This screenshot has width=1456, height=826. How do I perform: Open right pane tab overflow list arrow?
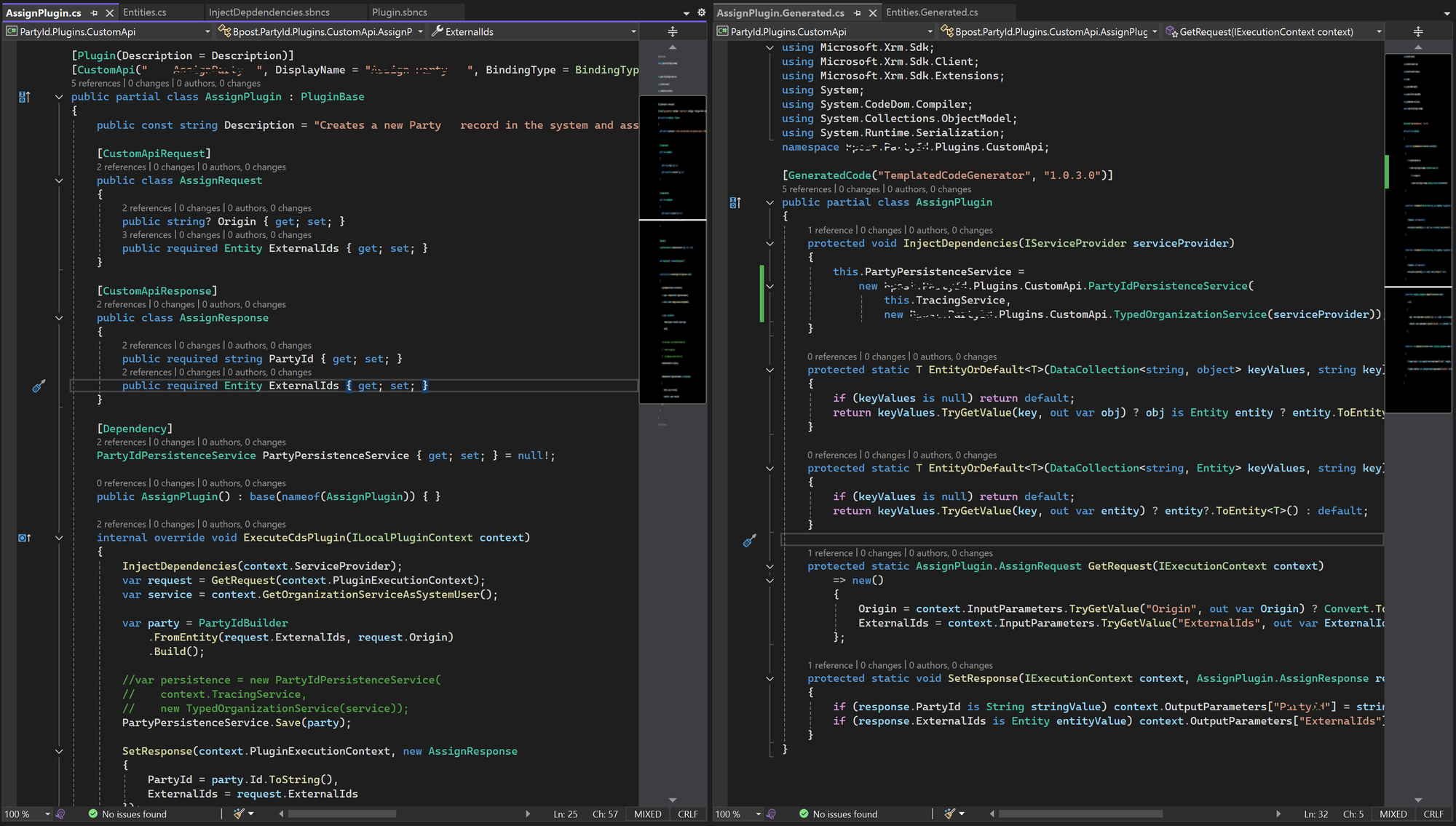click(1447, 13)
